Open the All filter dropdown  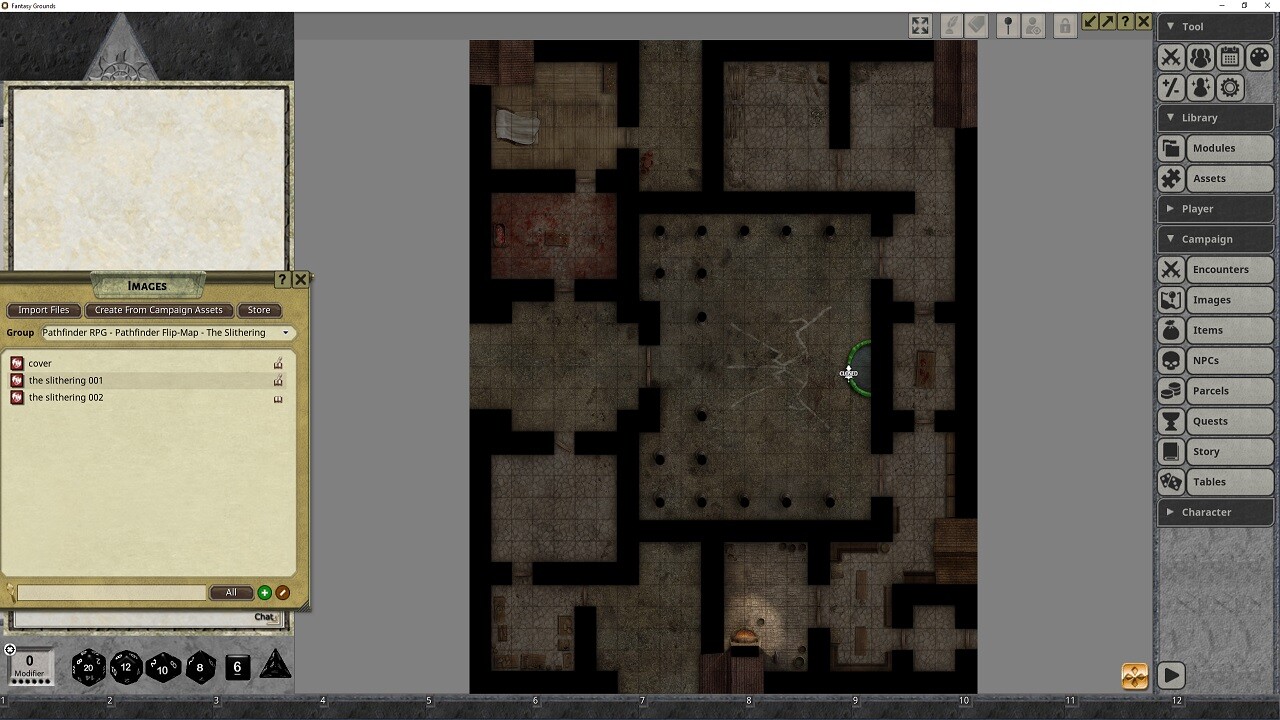point(231,592)
